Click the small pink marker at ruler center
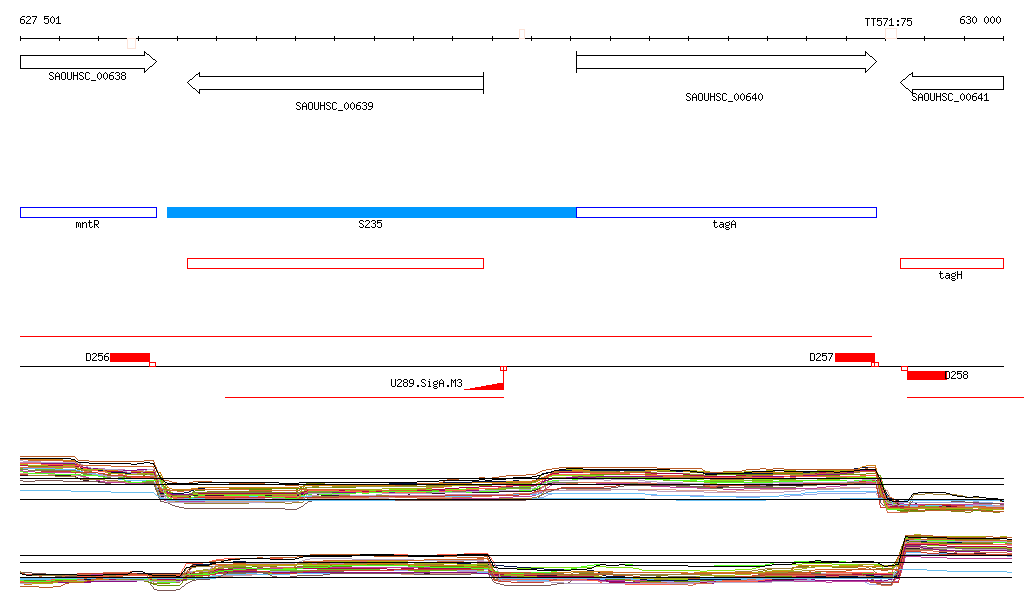 click(522, 34)
